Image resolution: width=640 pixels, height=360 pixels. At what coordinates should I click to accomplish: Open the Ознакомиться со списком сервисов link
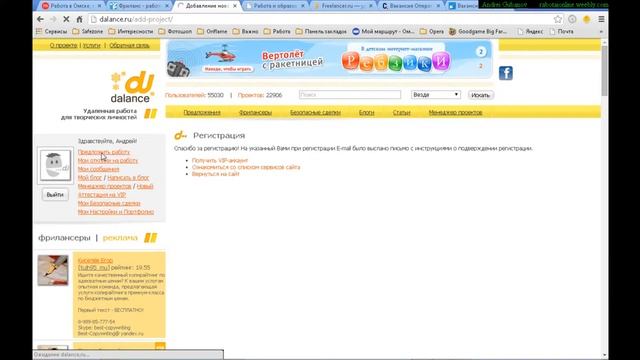tap(246, 167)
